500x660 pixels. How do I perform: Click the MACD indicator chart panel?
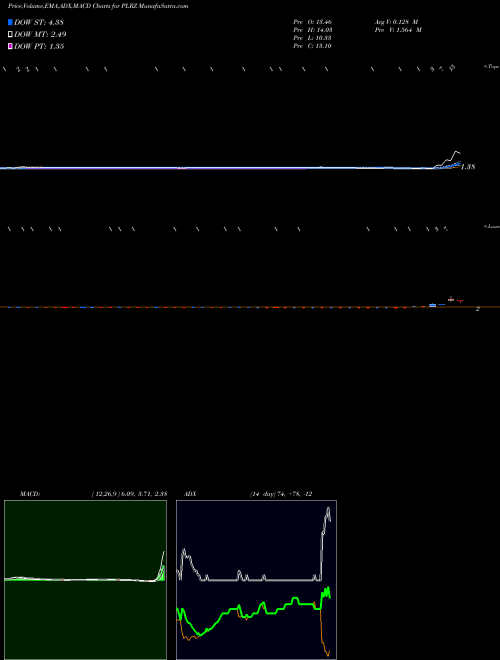tap(85, 580)
